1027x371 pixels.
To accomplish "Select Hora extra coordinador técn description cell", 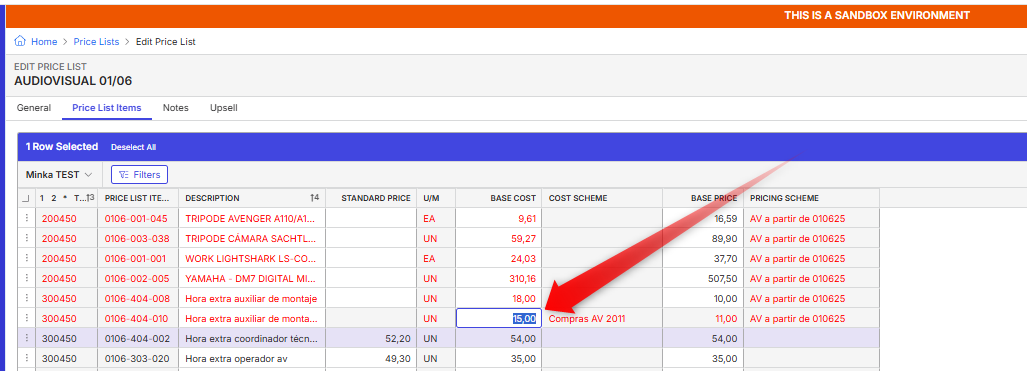I will pyautogui.click(x=252, y=338).
